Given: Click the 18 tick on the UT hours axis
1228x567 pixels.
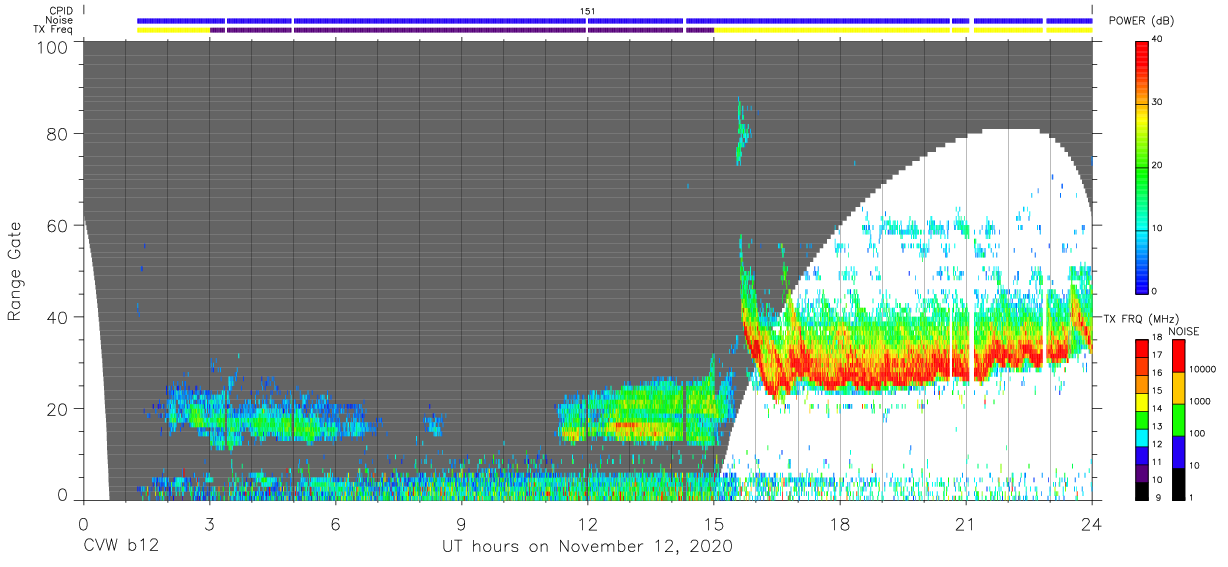Looking at the screenshot, I should coord(840,523).
